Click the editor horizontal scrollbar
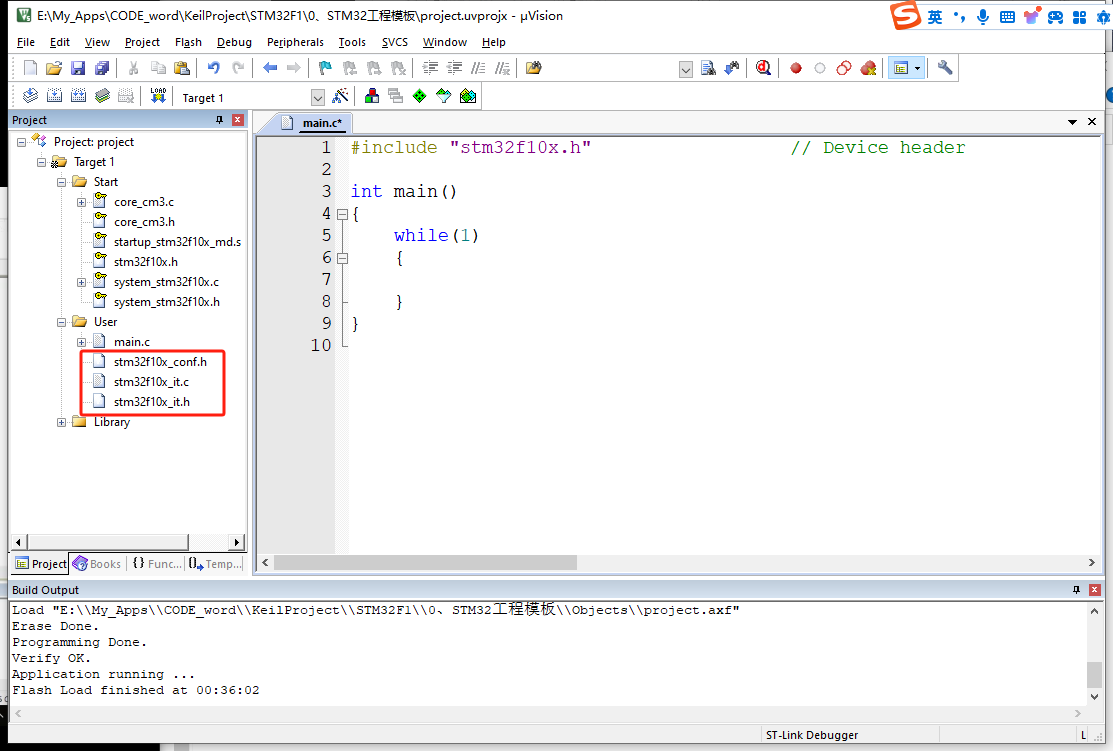The height and width of the screenshot is (751, 1113). tap(426, 563)
